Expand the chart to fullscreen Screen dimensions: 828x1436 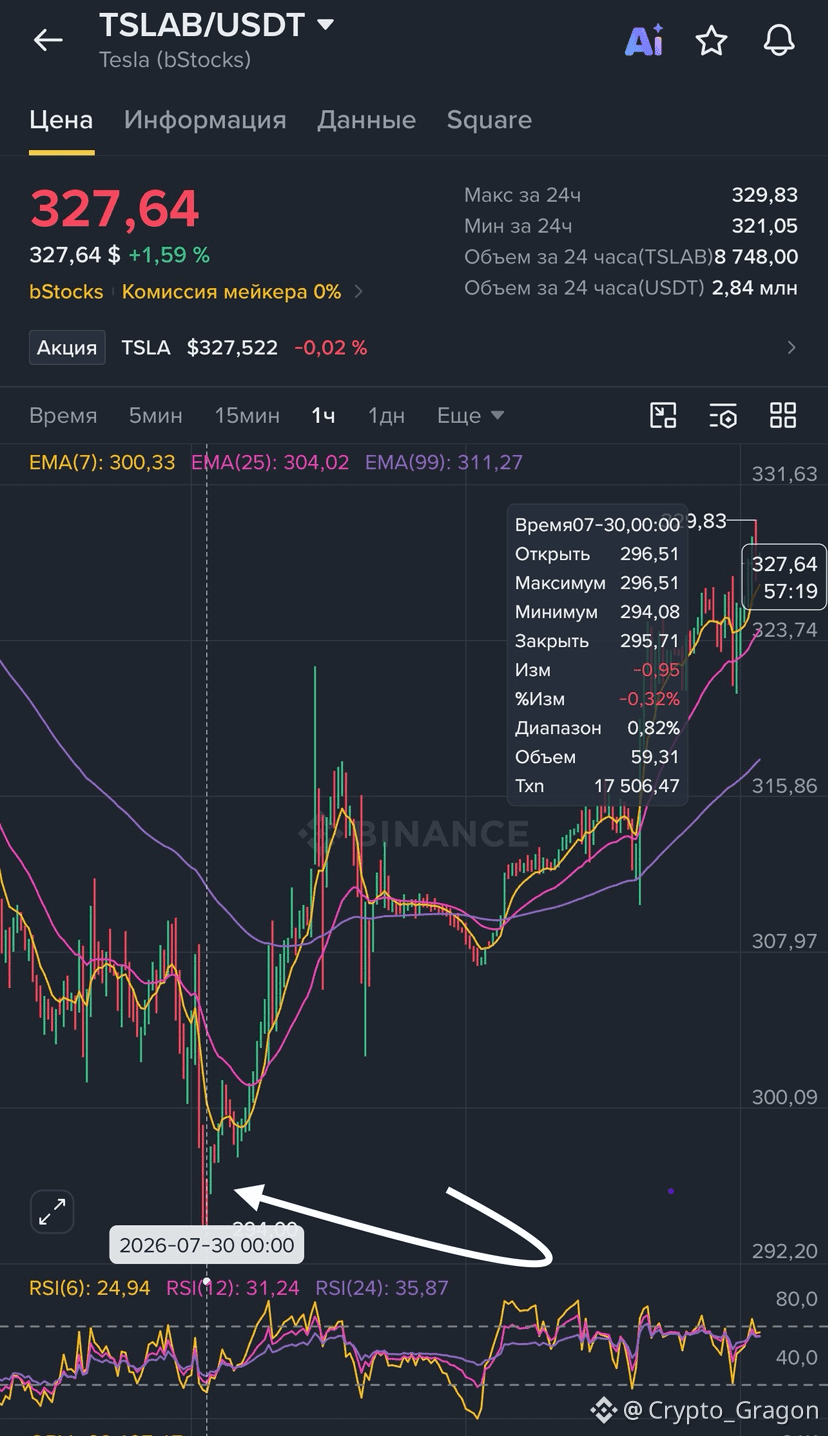coord(52,1212)
